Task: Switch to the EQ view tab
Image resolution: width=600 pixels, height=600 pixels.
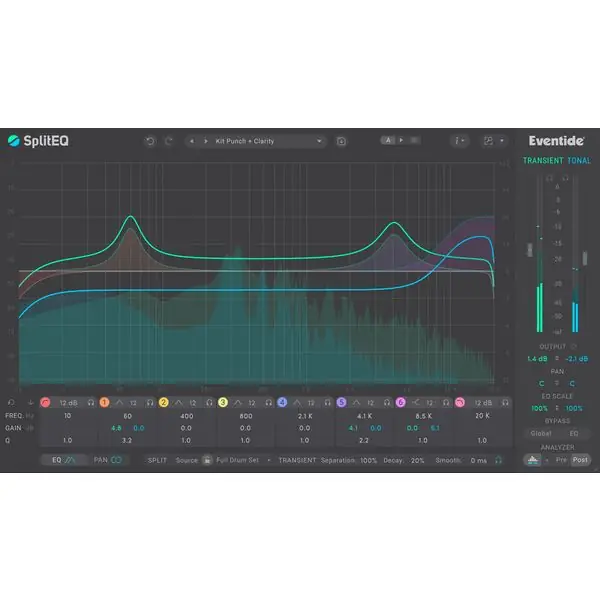Action: 64,460
